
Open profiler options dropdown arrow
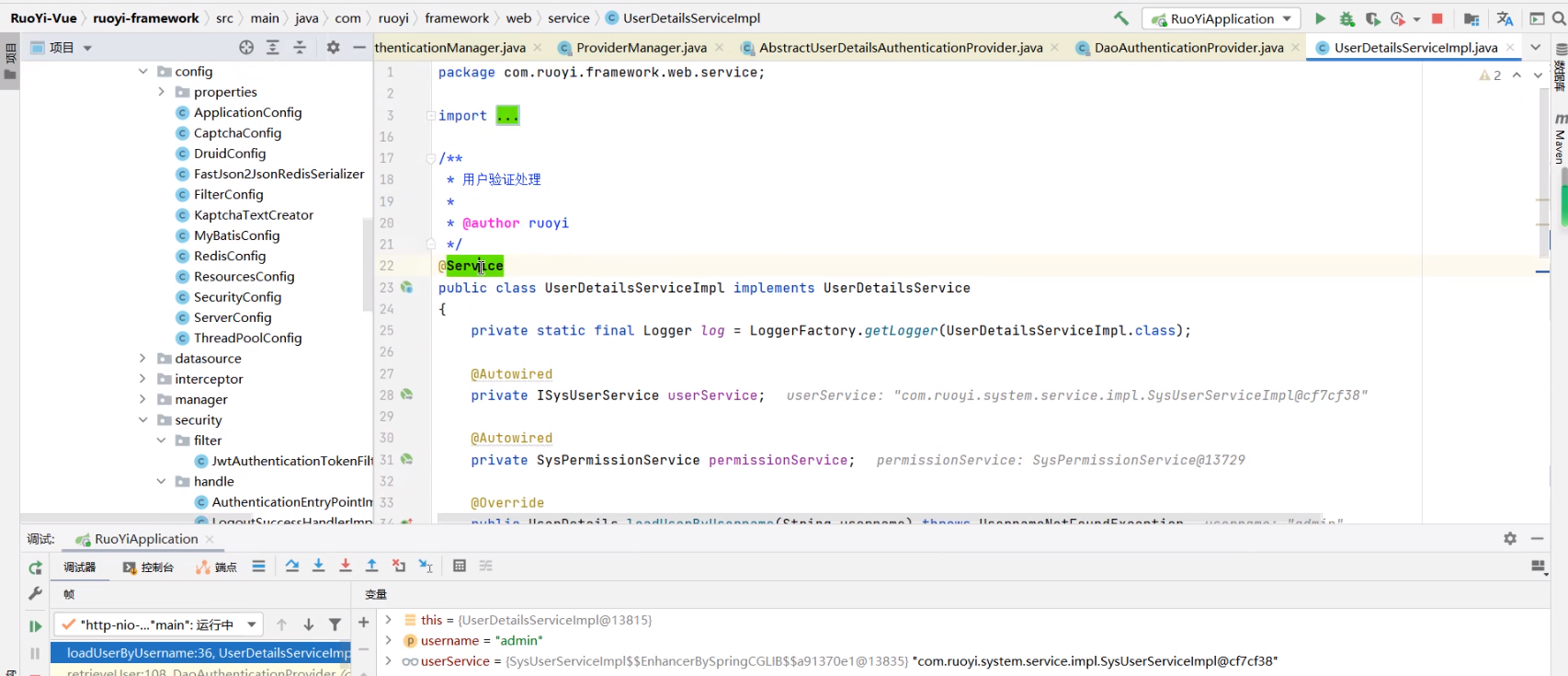[x=1417, y=18]
